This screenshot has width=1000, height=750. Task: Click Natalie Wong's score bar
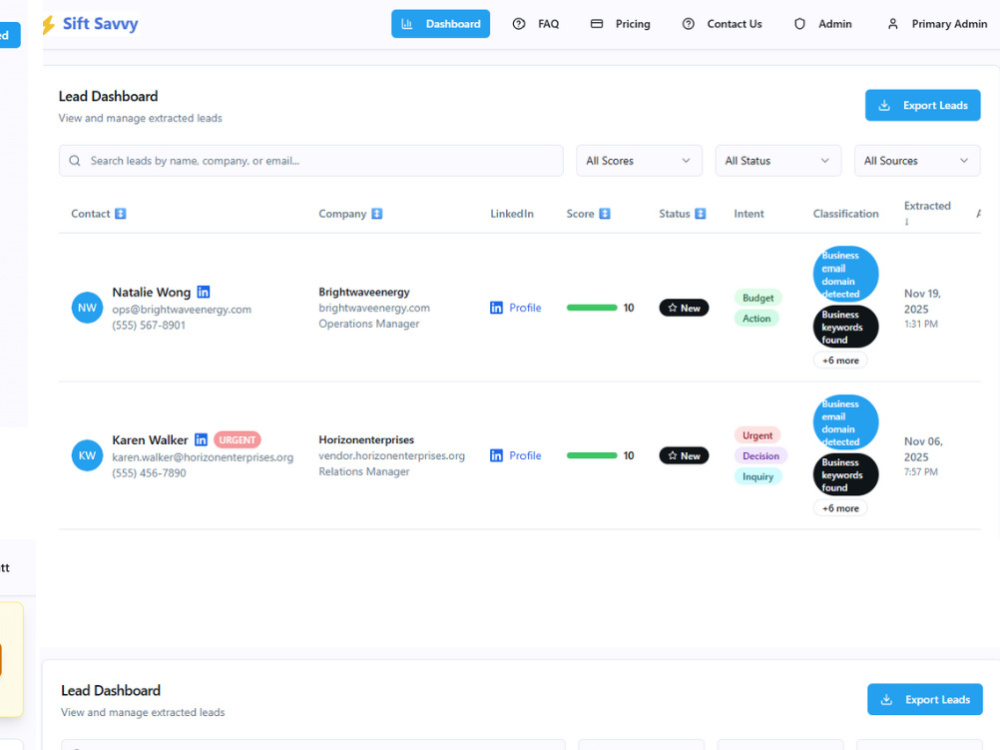pyautogui.click(x=592, y=308)
